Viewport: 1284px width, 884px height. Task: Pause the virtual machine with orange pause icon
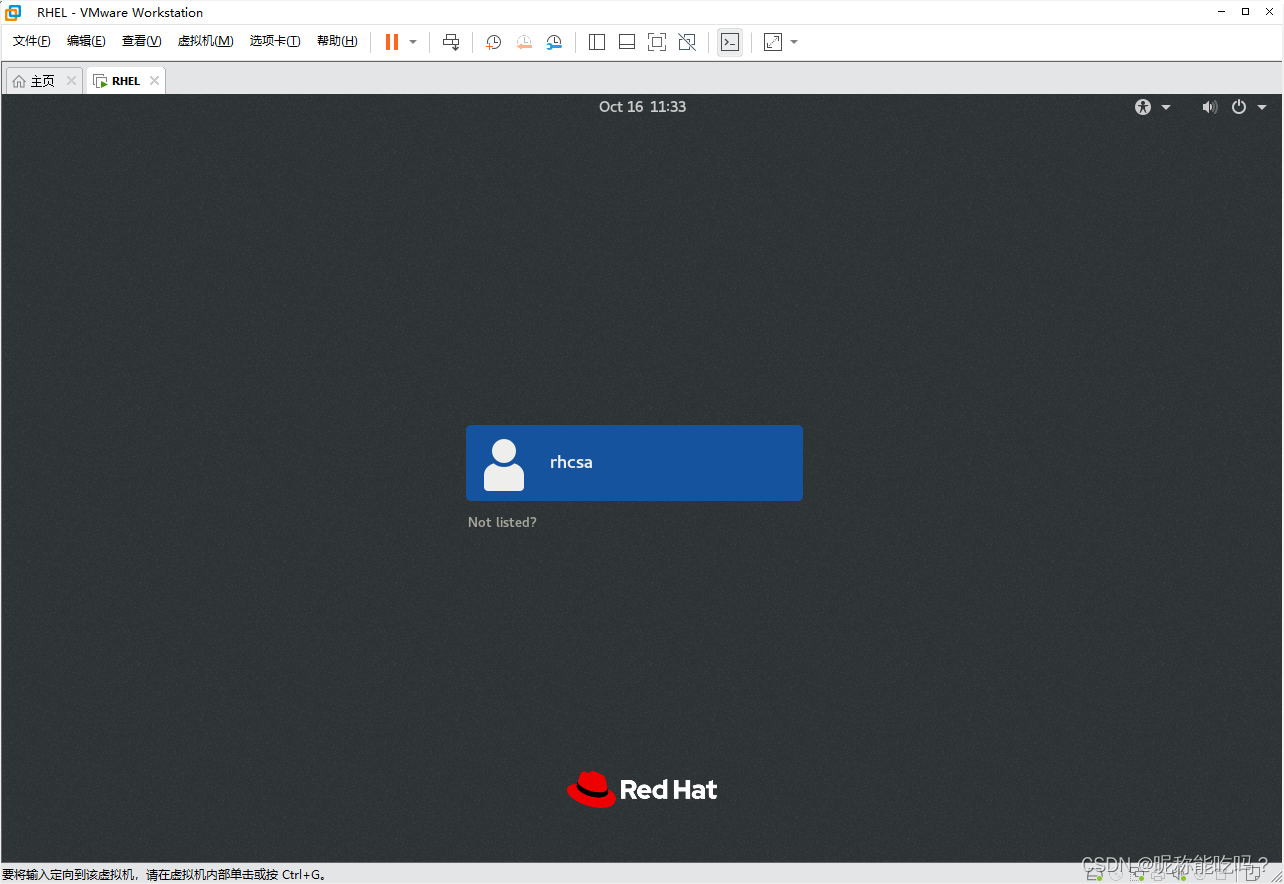392,42
